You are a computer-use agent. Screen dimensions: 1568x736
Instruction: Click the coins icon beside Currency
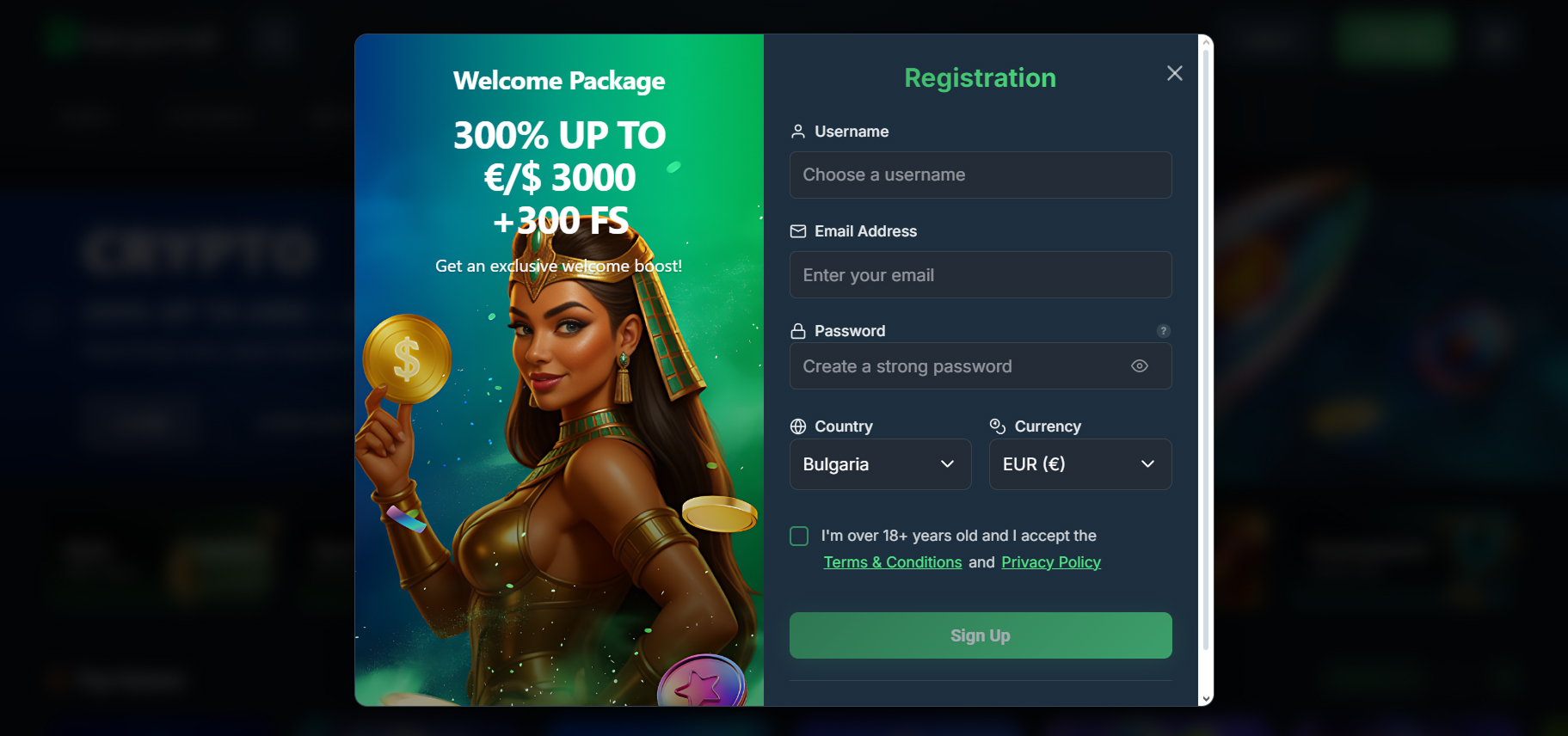[998, 426]
